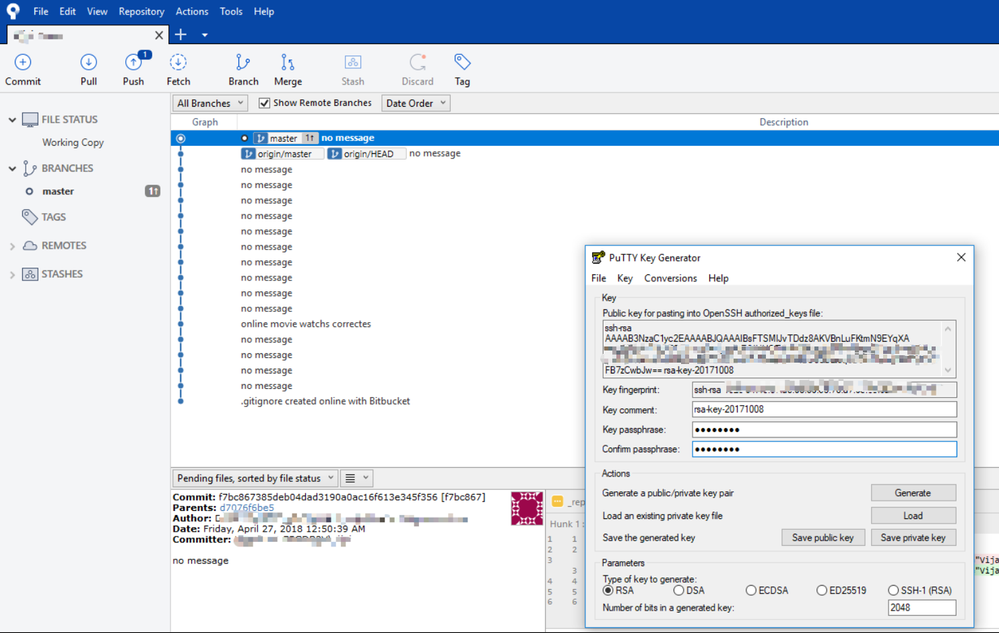This screenshot has height=633, width=999.
Task: Choose ED25519 as key type
Action: [x=822, y=591]
